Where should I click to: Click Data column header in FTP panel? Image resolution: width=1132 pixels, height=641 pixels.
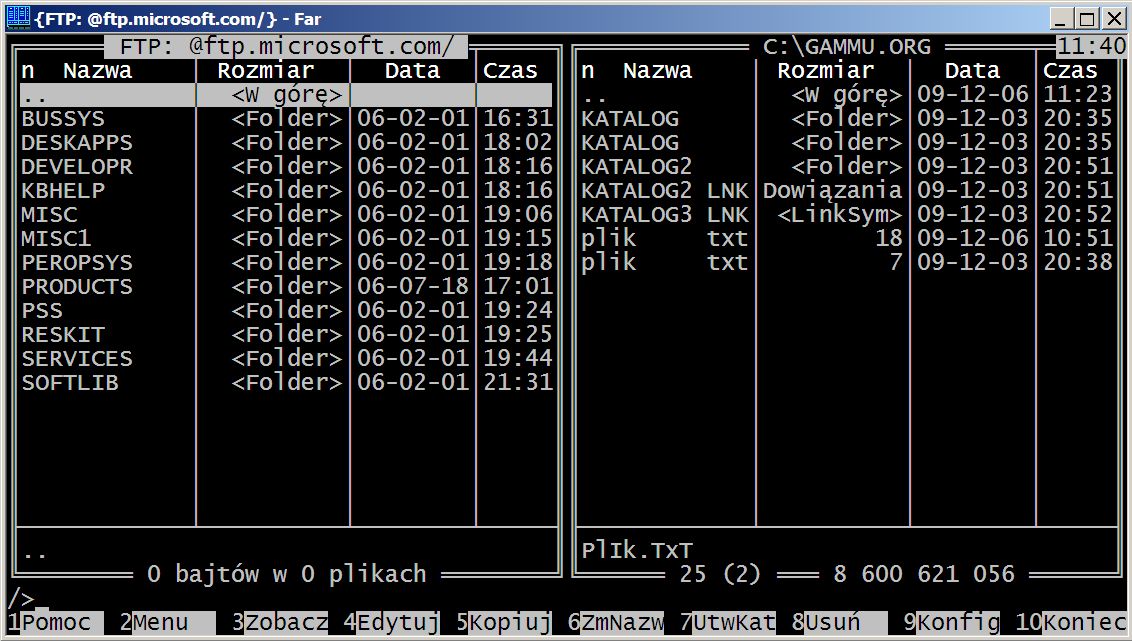pos(412,71)
